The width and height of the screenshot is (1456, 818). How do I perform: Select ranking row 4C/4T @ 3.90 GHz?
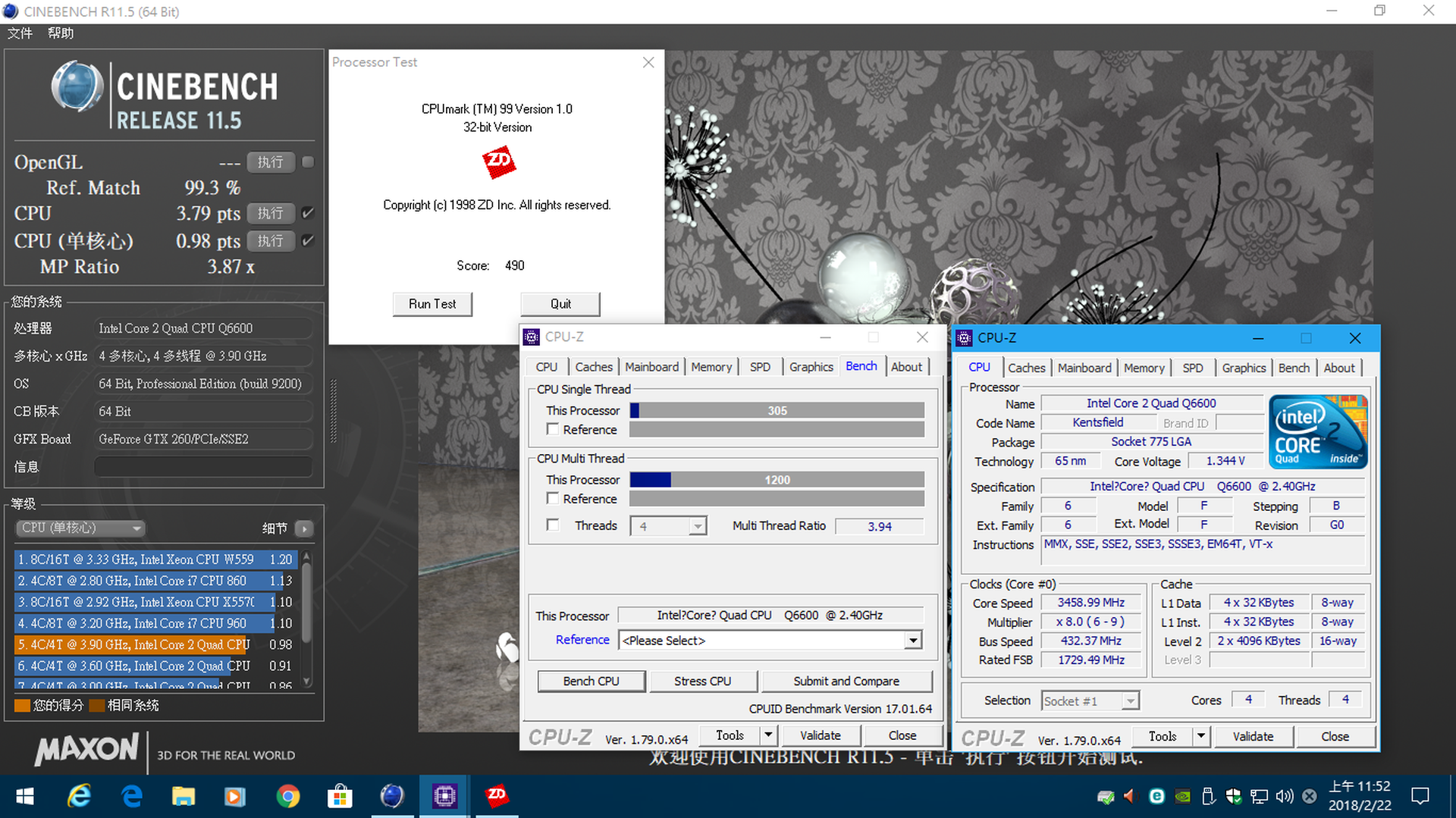(154, 644)
